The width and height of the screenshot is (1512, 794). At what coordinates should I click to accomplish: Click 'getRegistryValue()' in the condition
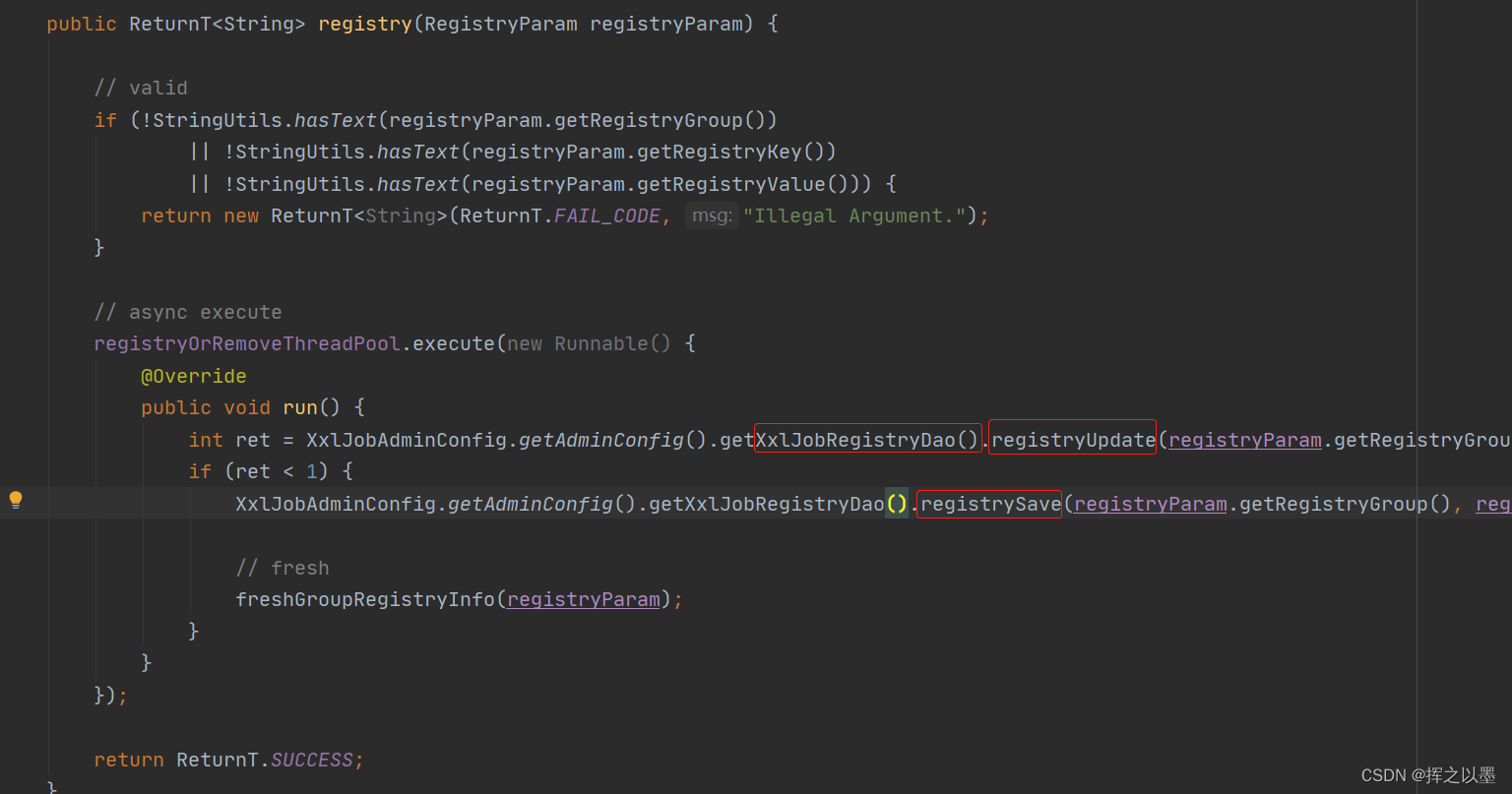click(742, 184)
